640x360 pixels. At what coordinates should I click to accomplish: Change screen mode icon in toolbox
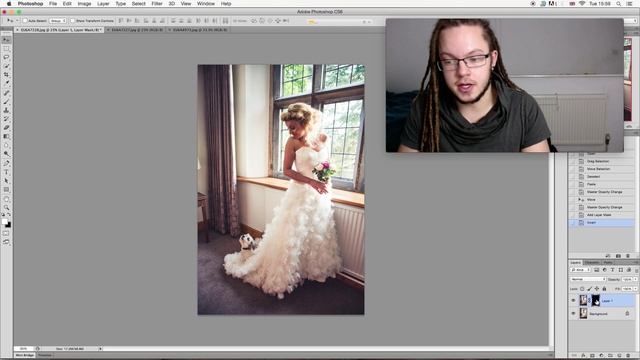click(x=6, y=242)
